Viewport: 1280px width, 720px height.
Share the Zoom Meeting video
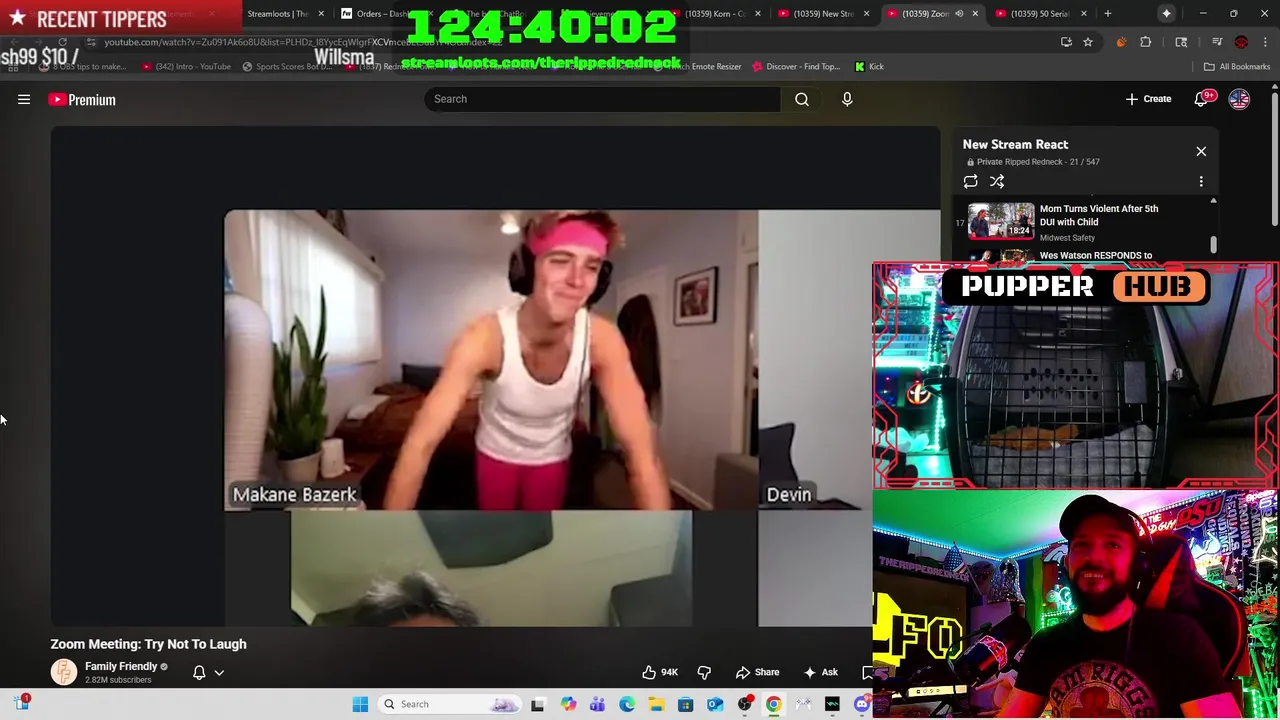(x=757, y=672)
